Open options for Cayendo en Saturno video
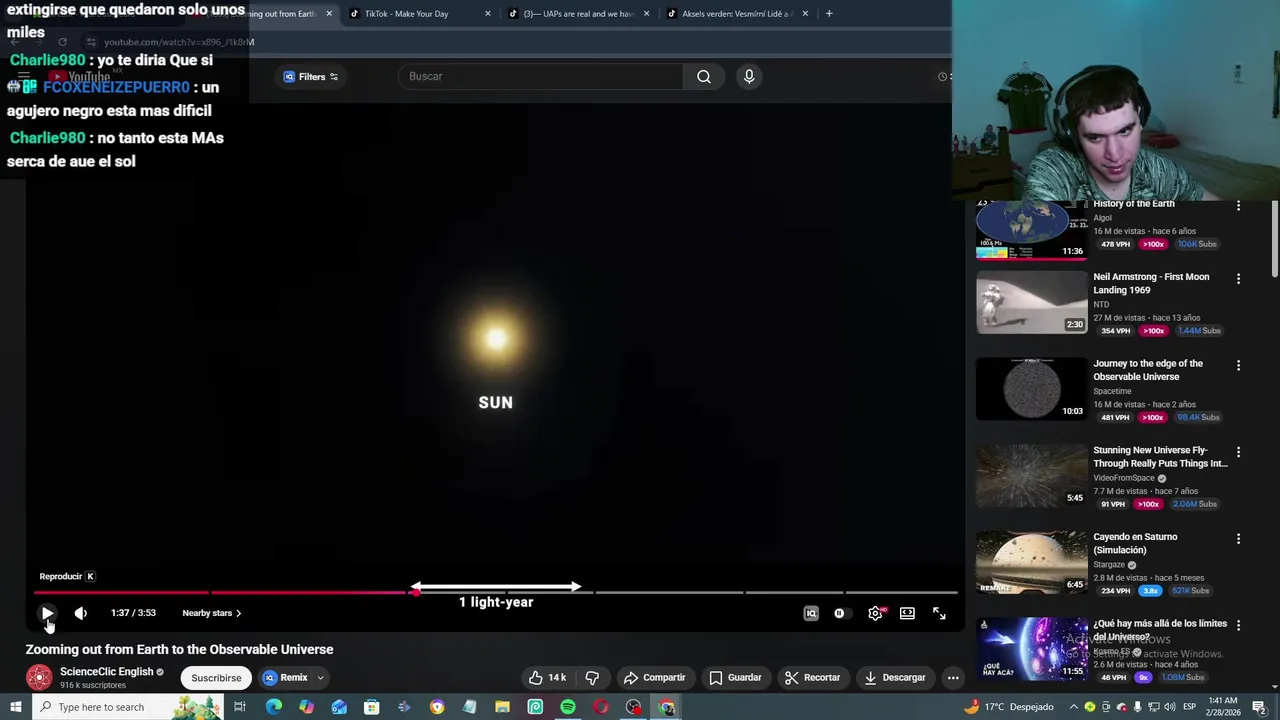Image resolution: width=1280 pixels, height=720 pixels. tap(1238, 539)
